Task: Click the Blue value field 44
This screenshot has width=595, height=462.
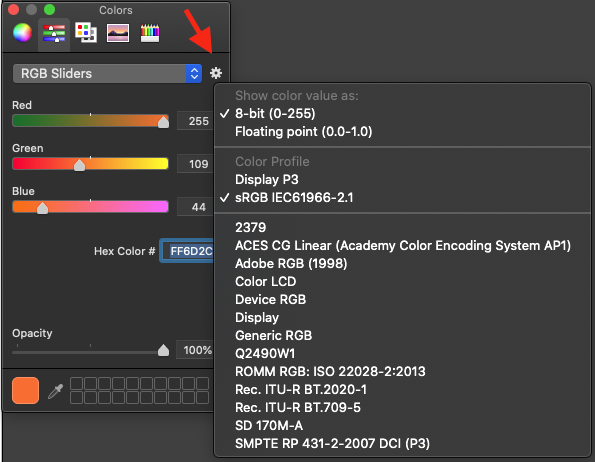Action: (x=196, y=207)
